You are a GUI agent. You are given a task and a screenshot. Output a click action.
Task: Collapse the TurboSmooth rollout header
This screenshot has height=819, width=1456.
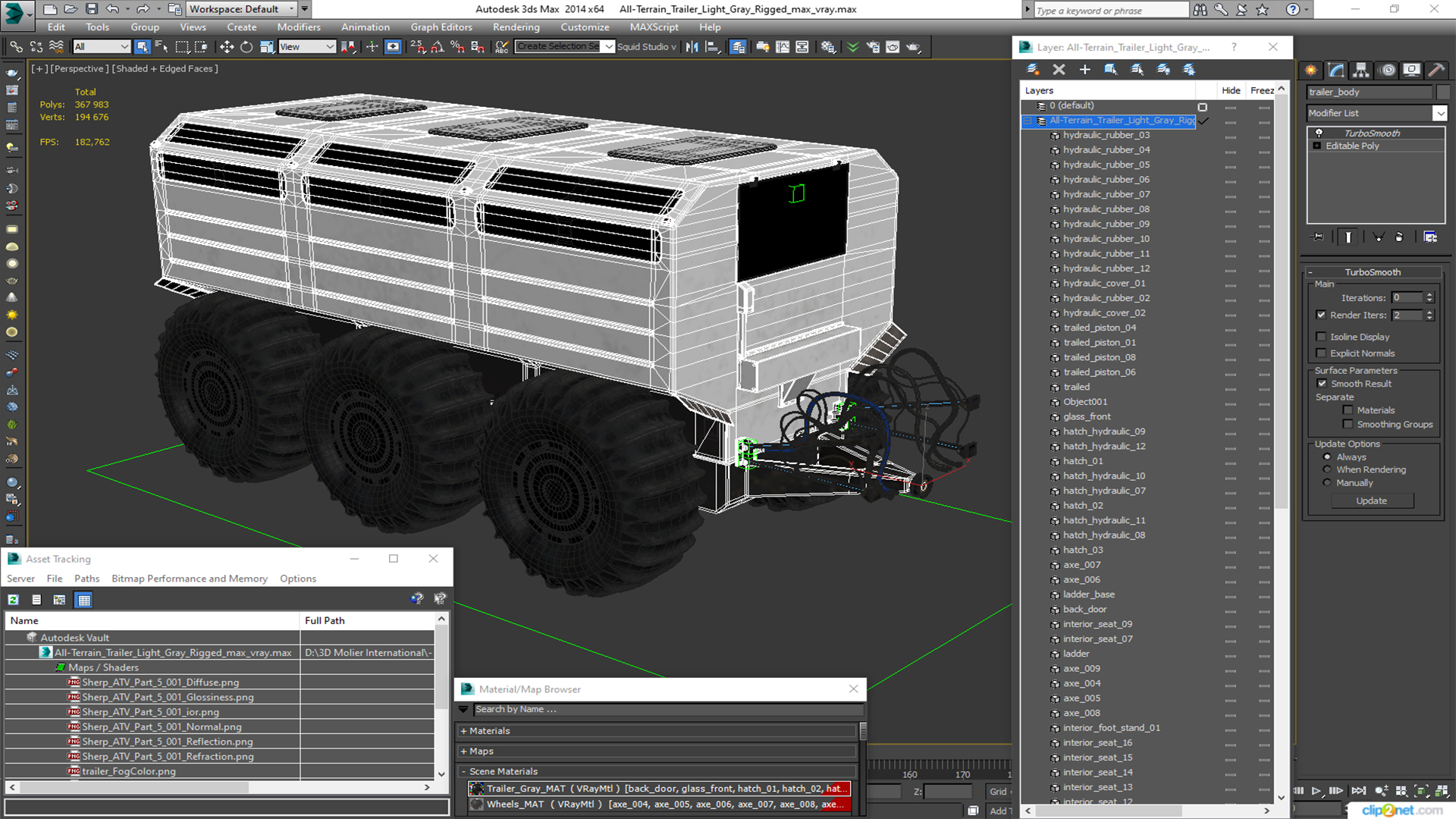pos(1373,272)
